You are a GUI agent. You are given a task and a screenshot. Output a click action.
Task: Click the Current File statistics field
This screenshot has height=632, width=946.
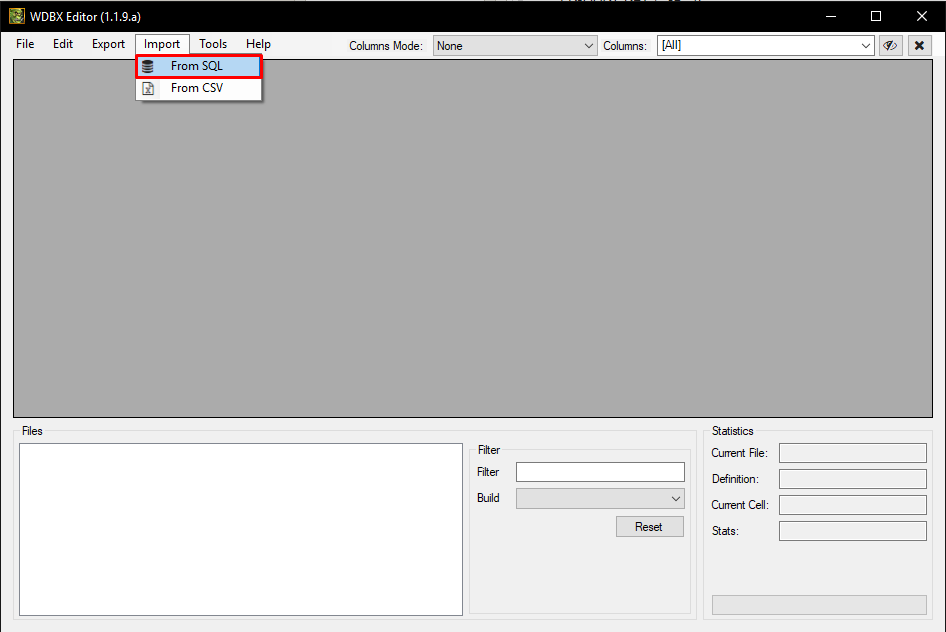pyautogui.click(x=852, y=453)
